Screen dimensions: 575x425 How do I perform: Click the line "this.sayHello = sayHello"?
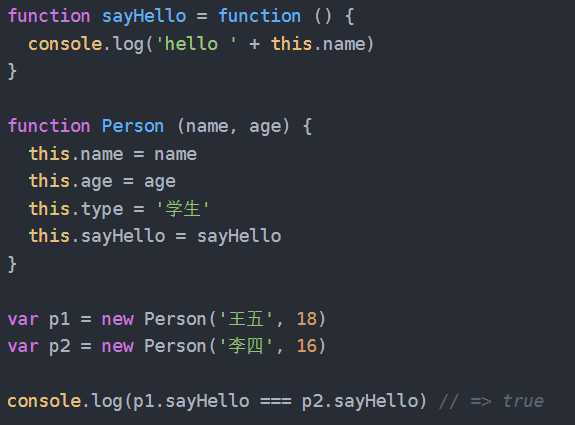(155, 236)
